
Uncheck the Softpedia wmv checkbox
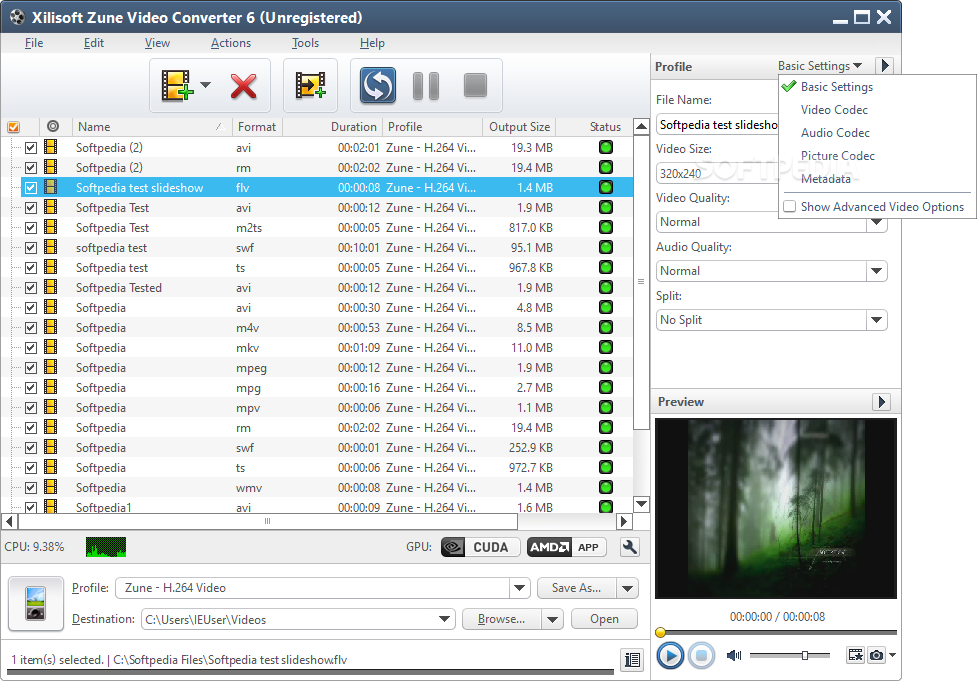31,487
